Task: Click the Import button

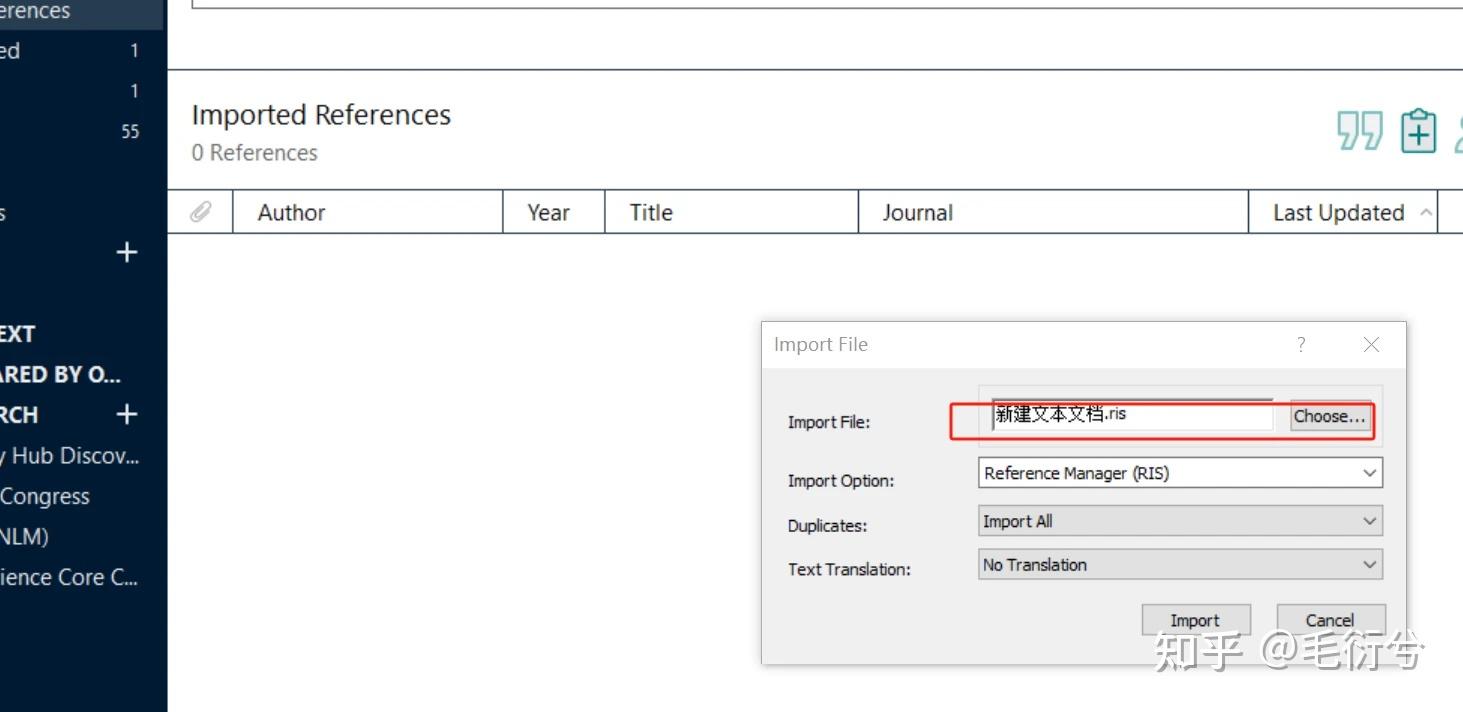Action: [1195, 620]
